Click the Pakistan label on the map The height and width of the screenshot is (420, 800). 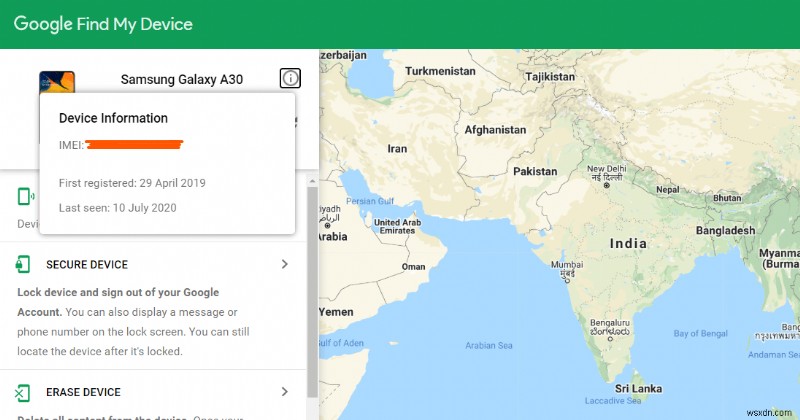tap(535, 171)
